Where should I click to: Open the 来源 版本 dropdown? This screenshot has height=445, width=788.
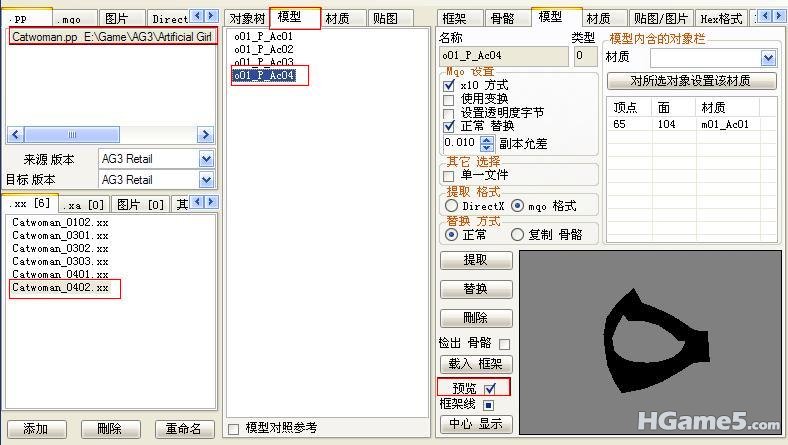(x=206, y=159)
